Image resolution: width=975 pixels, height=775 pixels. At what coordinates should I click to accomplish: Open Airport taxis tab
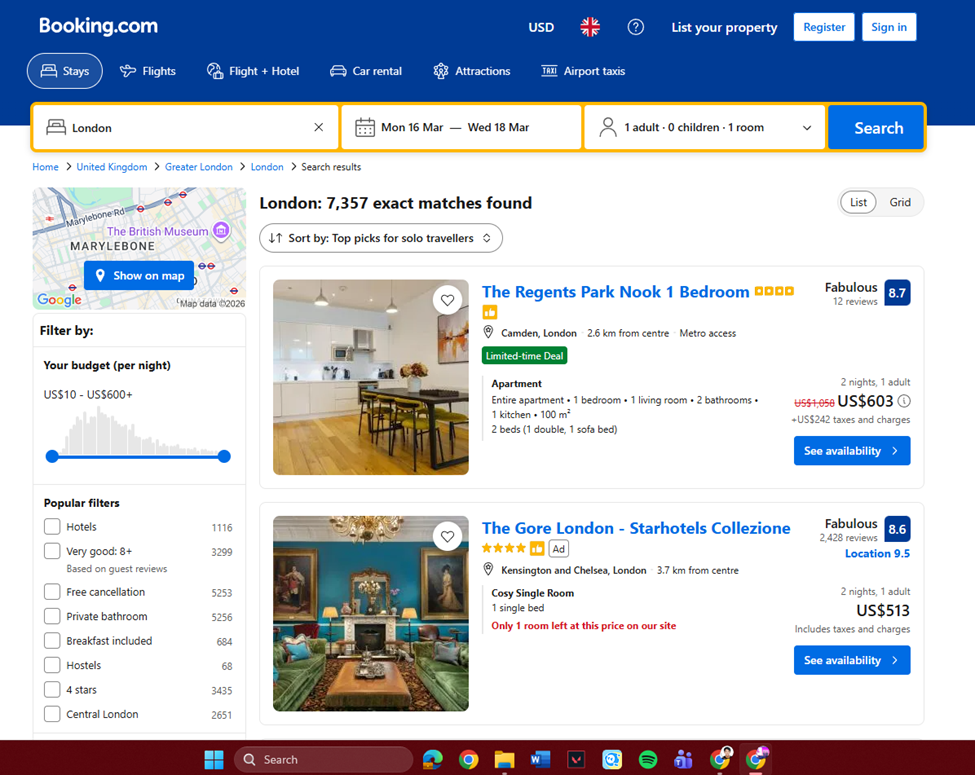(583, 71)
